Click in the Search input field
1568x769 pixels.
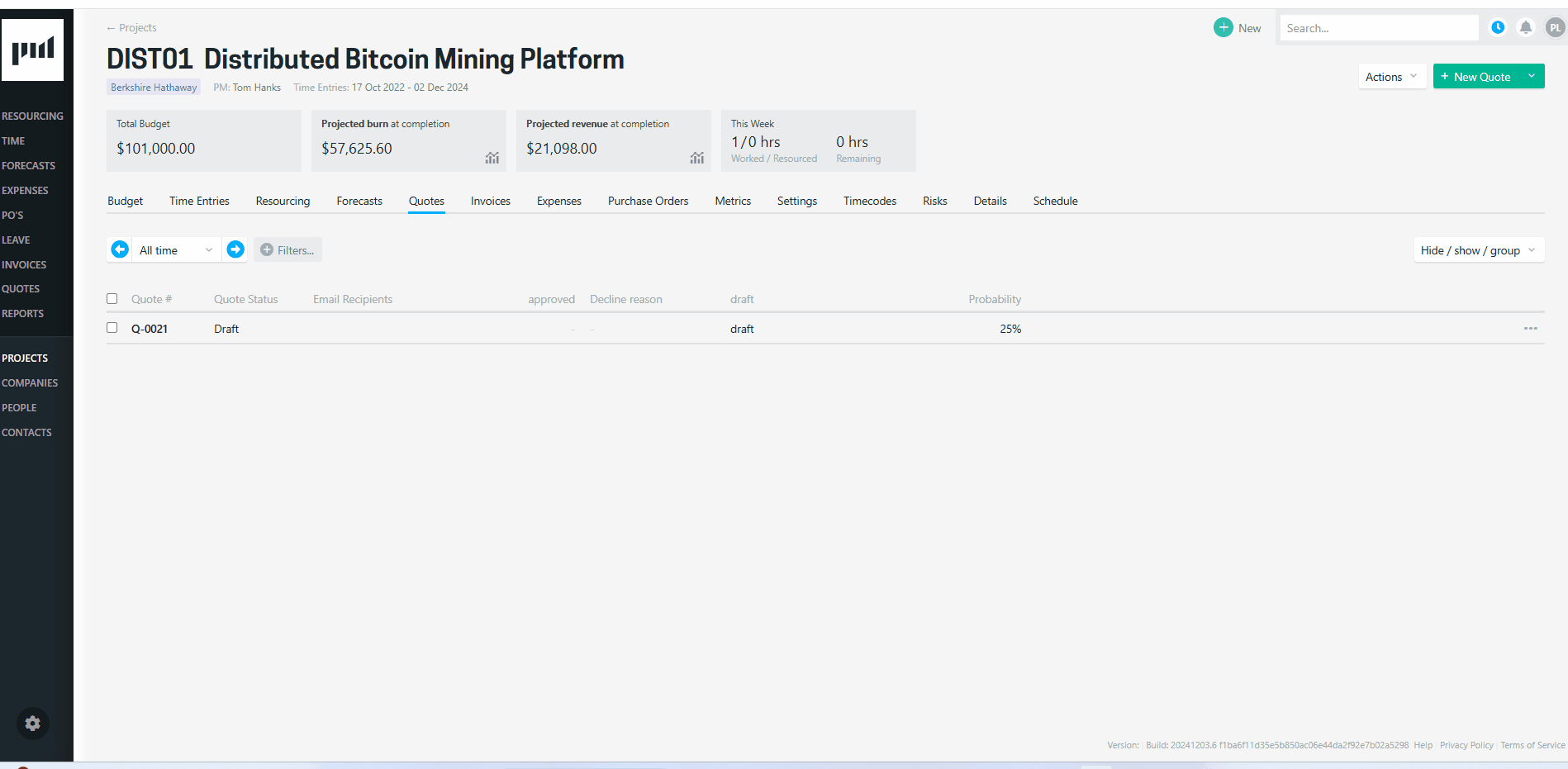1379,28
